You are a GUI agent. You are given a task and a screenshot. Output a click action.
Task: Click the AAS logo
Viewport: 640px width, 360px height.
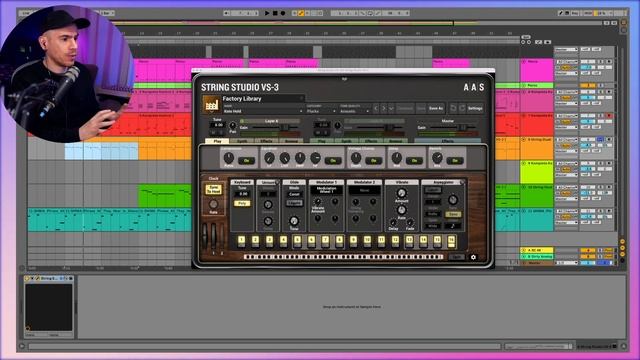[474, 87]
